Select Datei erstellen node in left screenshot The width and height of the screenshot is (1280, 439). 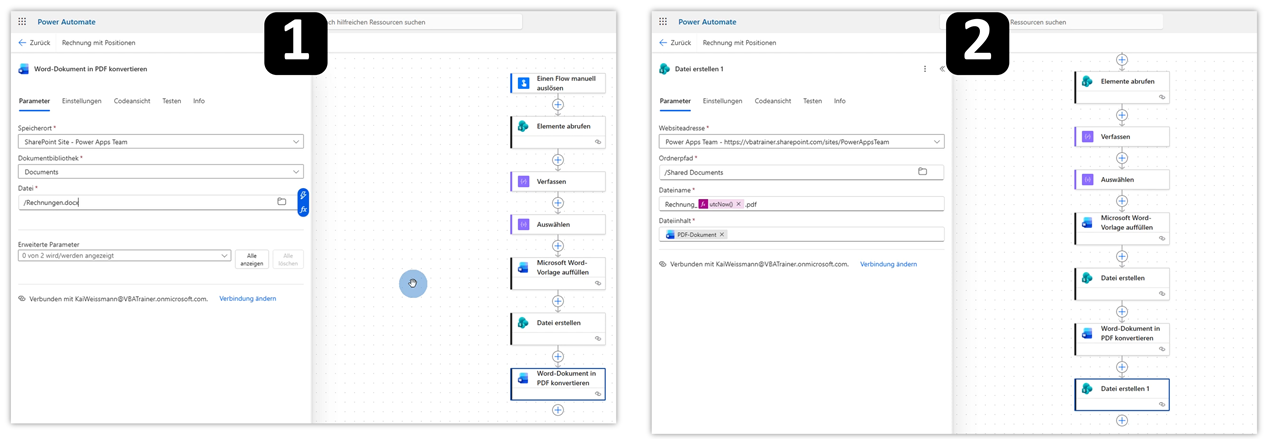(x=558, y=328)
